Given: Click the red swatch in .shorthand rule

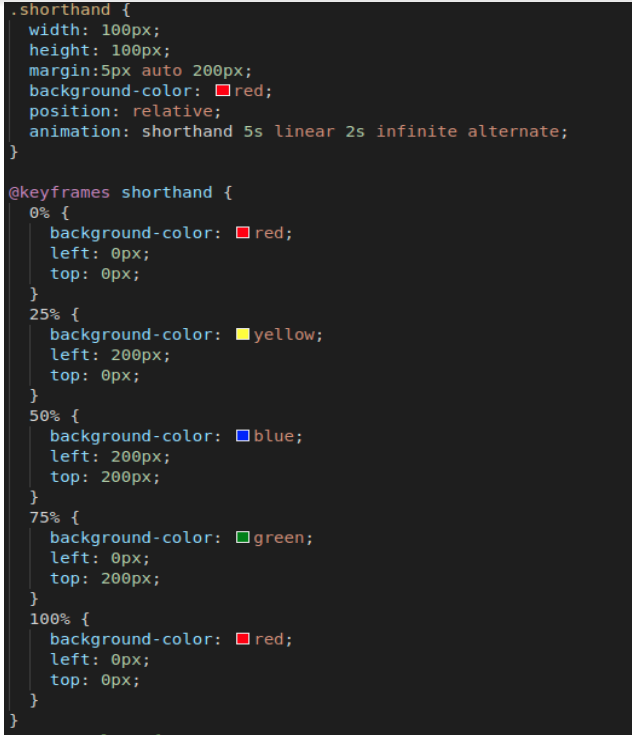Looking at the screenshot, I should click(222, 90).
